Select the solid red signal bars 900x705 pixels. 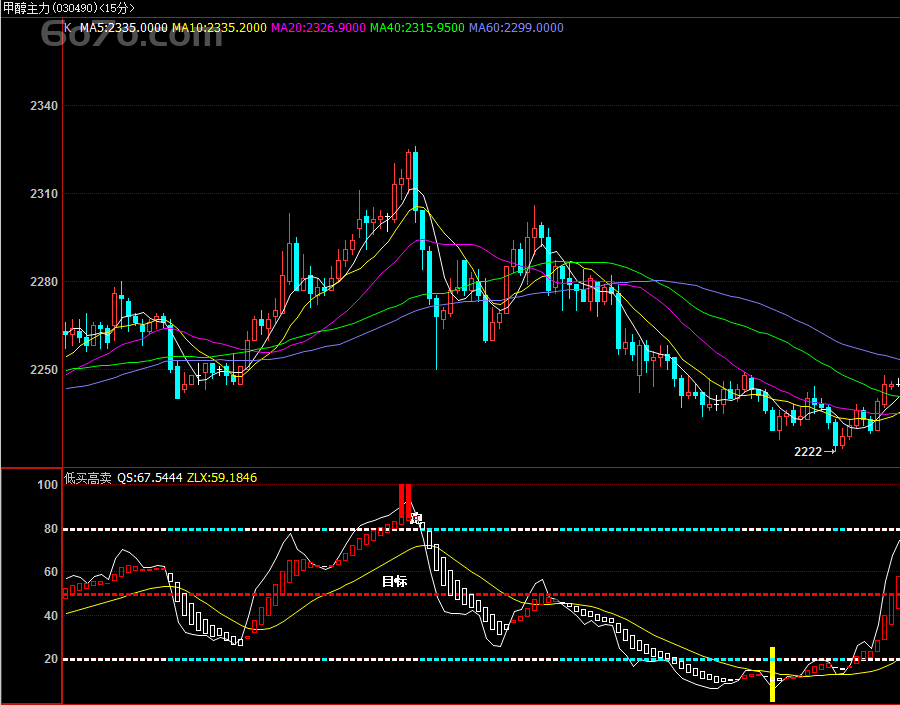(x=405, y=500)
